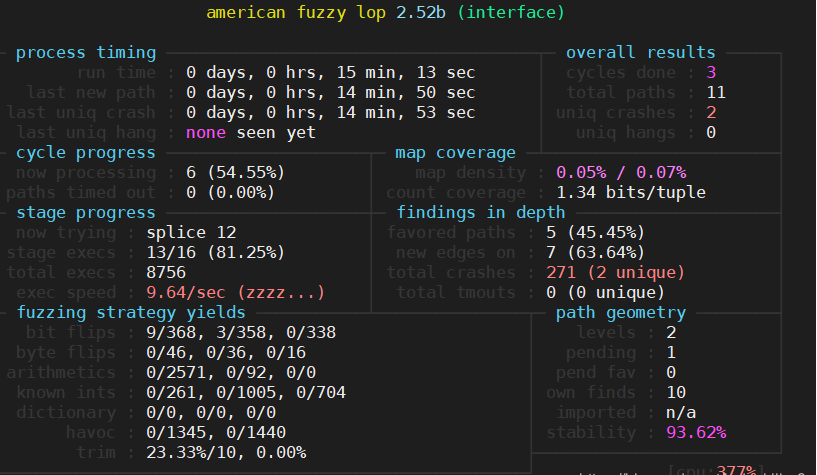
Task: Click the 'stability' label
Action: tap(590, 432)
